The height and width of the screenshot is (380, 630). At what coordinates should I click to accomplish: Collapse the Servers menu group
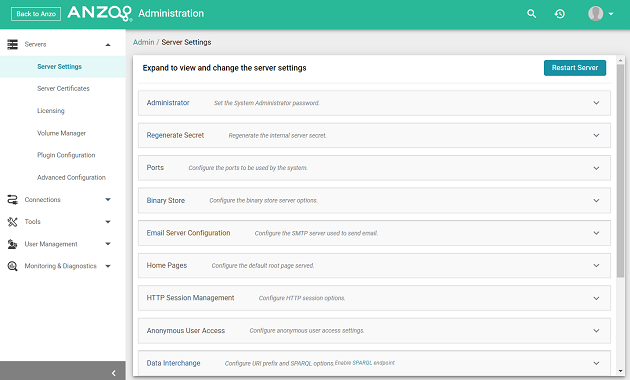pos(108,45)
